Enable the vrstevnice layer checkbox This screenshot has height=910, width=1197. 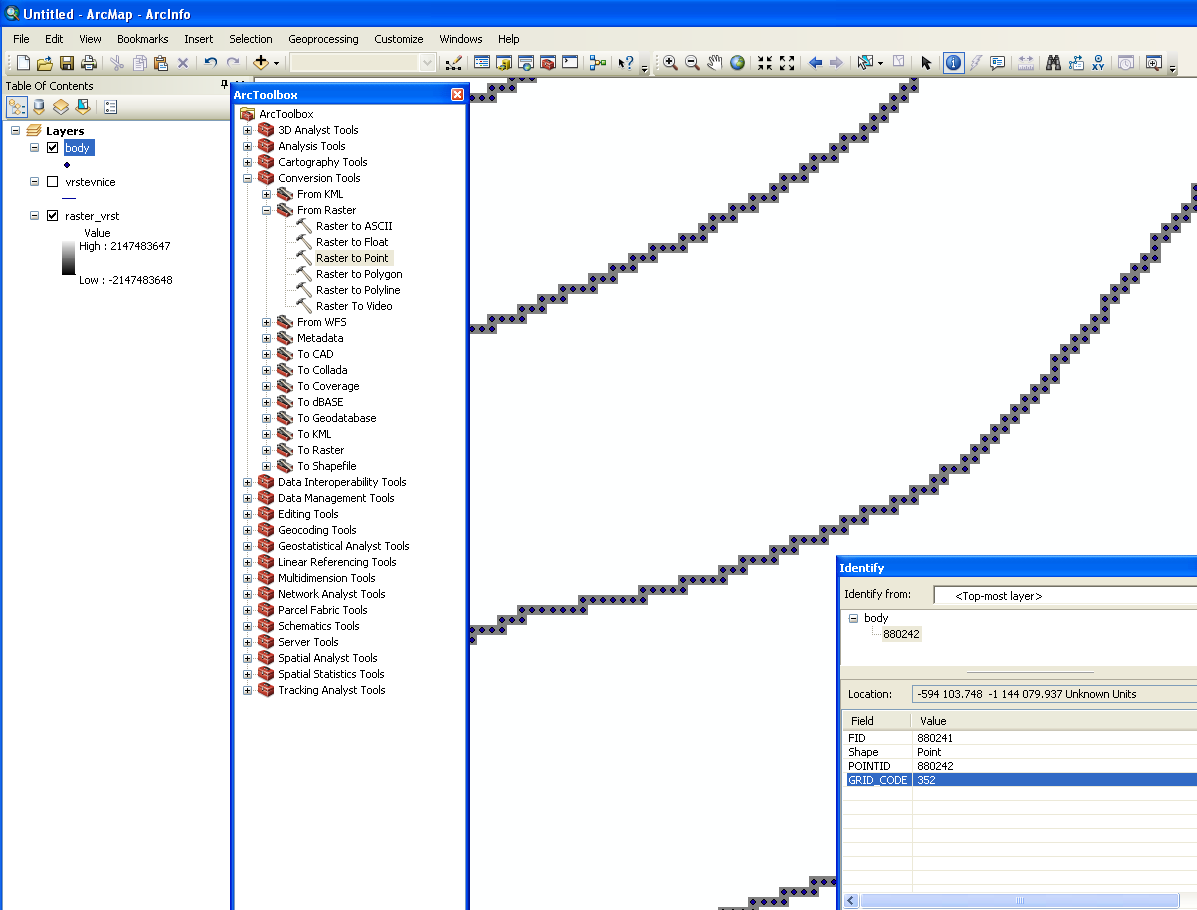click(53, 182)
